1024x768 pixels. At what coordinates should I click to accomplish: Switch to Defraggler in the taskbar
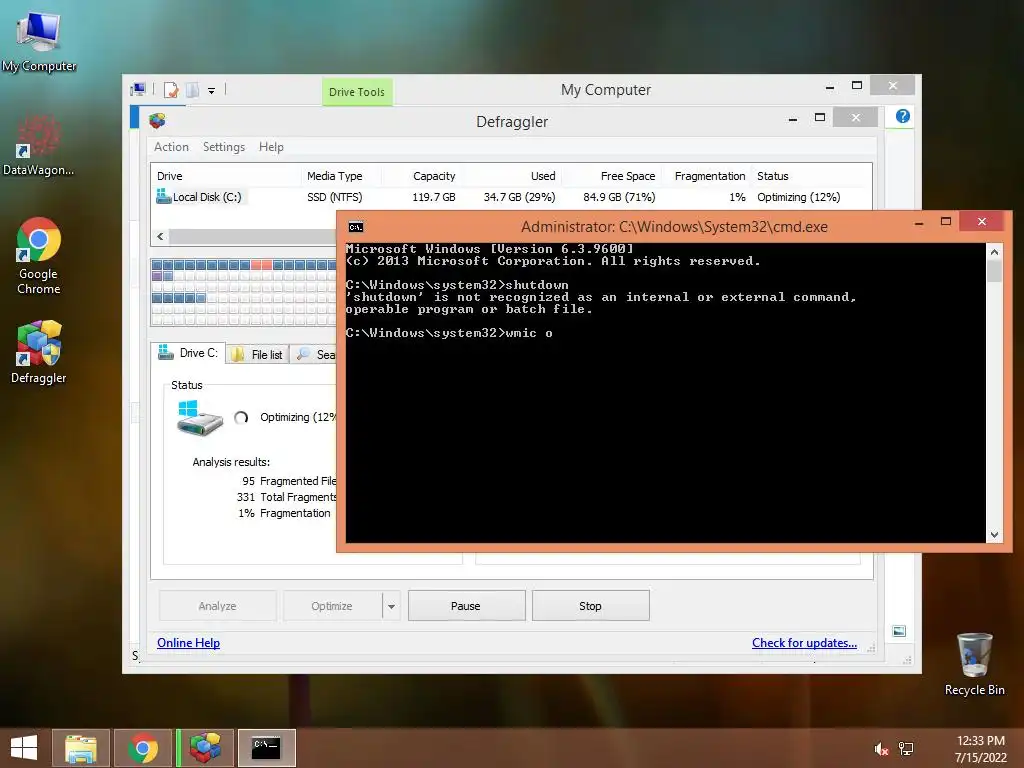coord(205,748)
